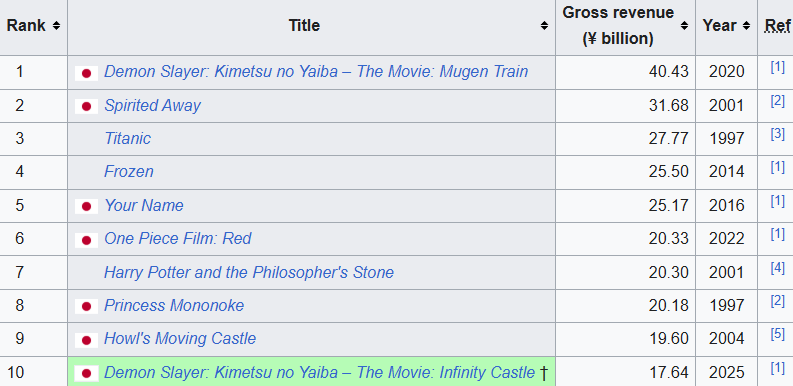Open reference [4] in Harry Potter row
The width and height of the screenshot is (793, 386).
coord(777,268)
